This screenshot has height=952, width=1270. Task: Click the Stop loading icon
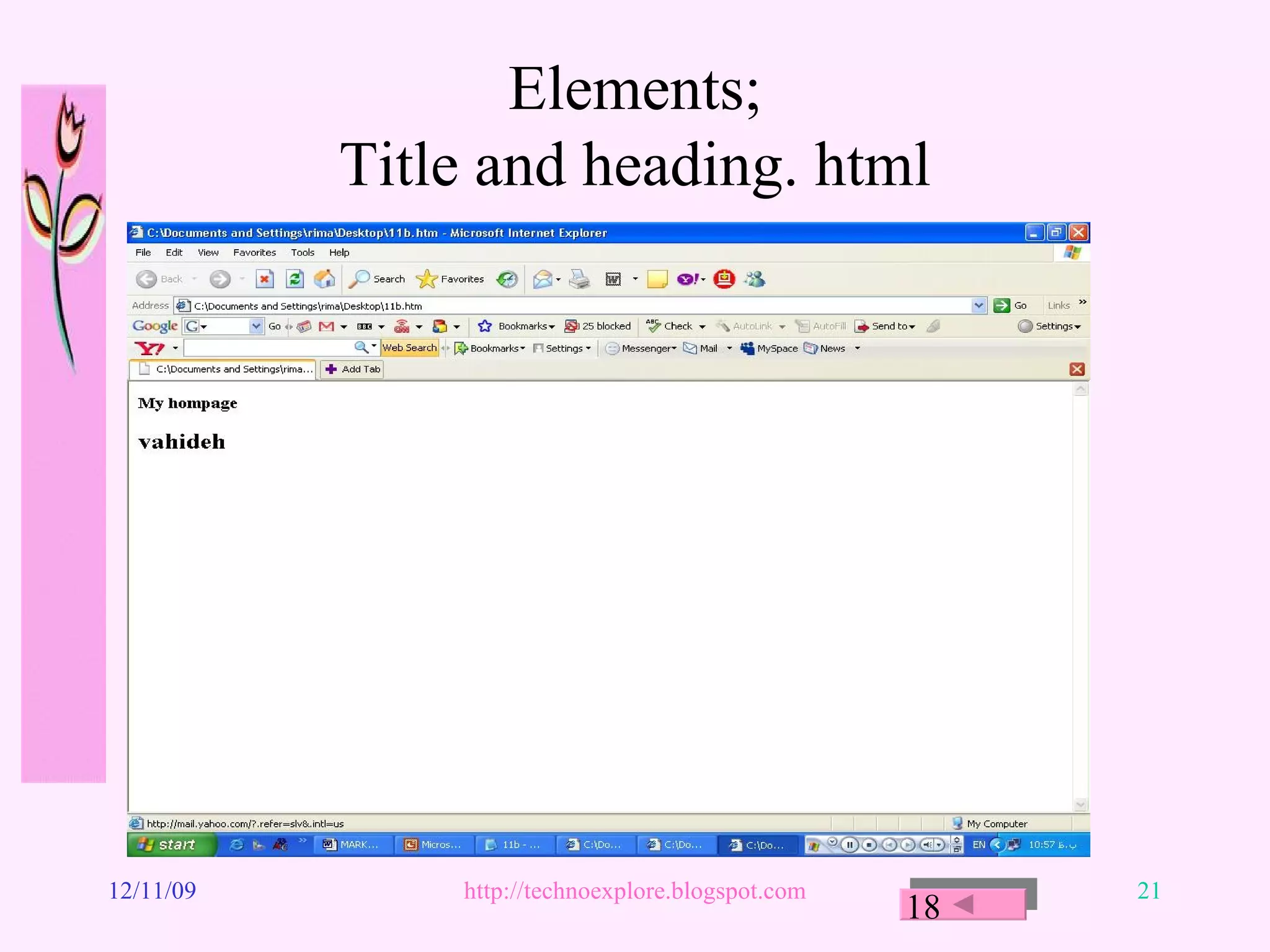[x=265, y=279]
